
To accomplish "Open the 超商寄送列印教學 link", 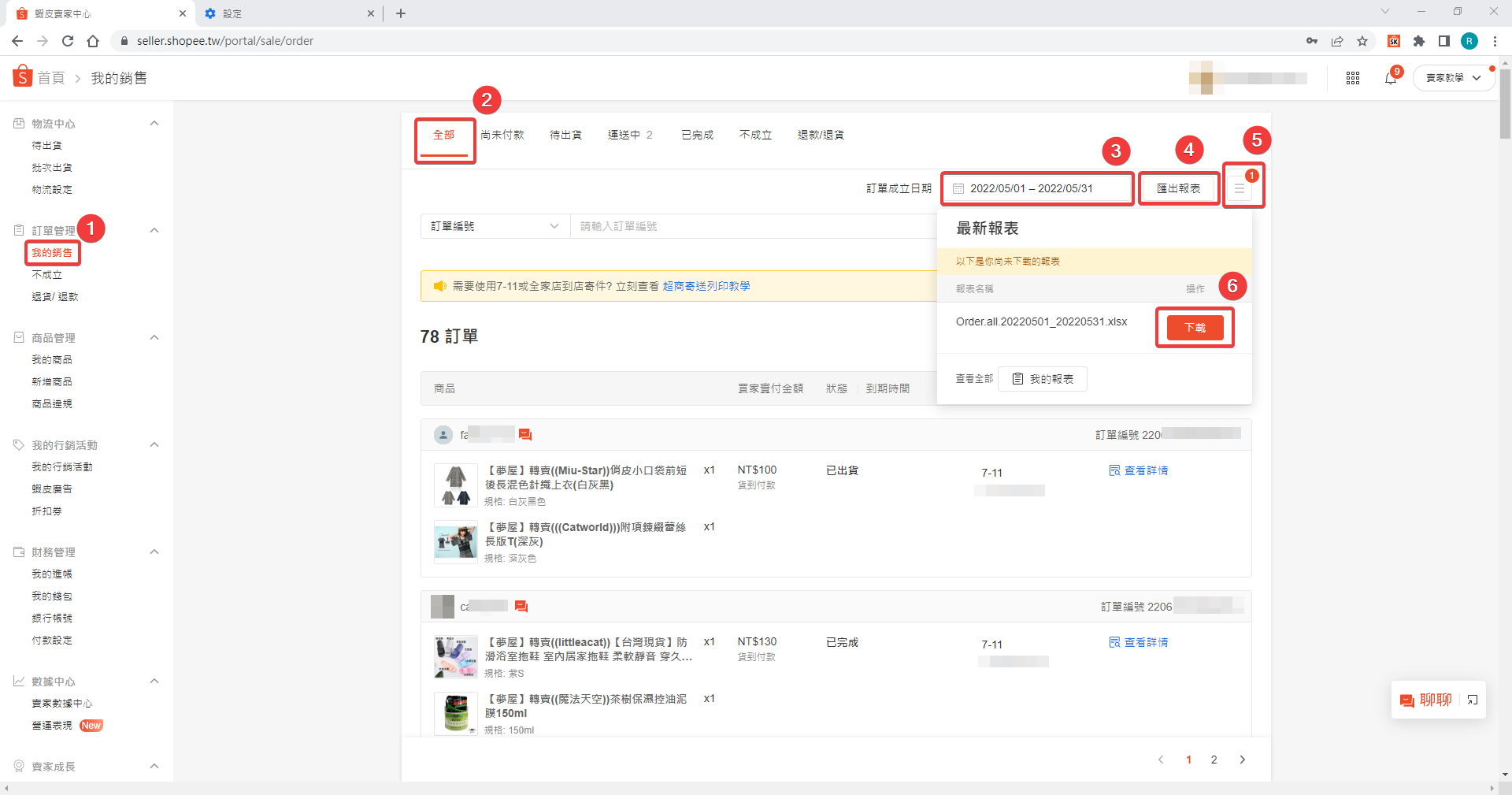I will tap(706, 286).
